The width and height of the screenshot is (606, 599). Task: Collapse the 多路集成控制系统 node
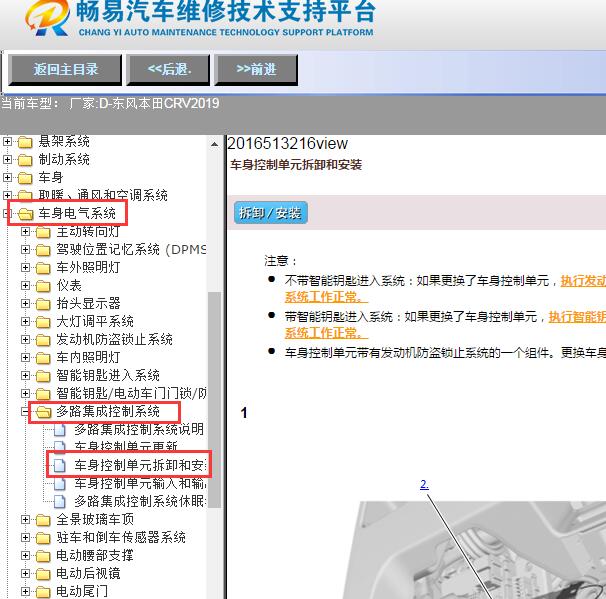pyautogui.click(x=25, y=412)
